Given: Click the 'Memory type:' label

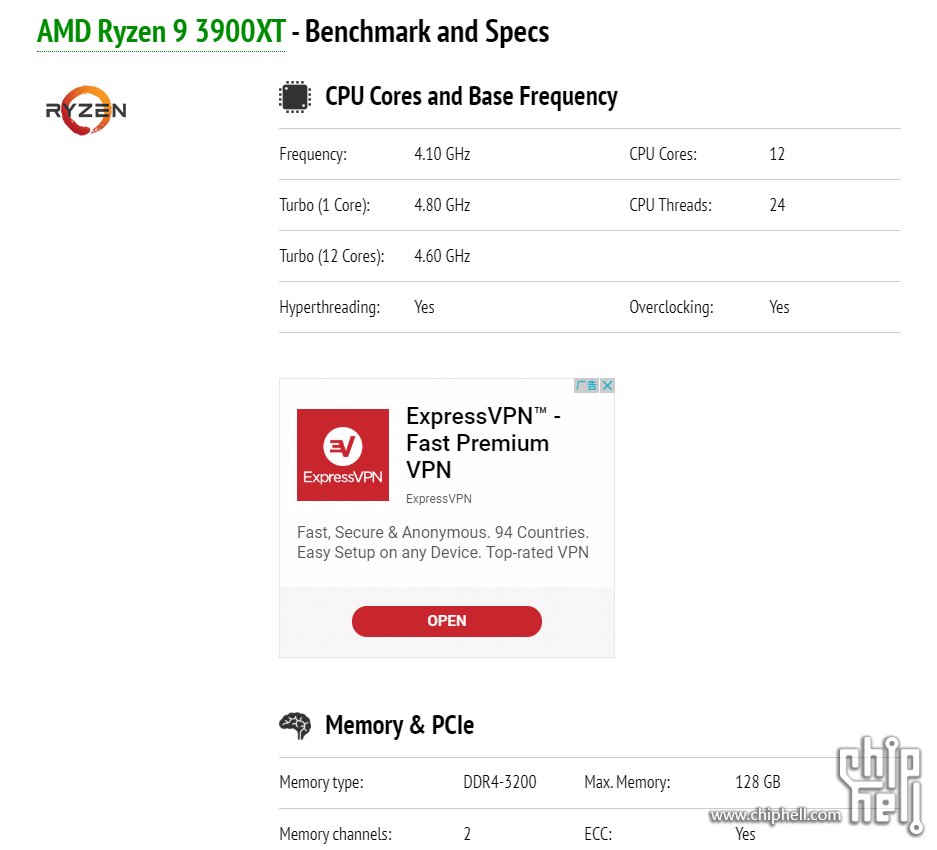Looking at the screenshot, I should 321,782.
